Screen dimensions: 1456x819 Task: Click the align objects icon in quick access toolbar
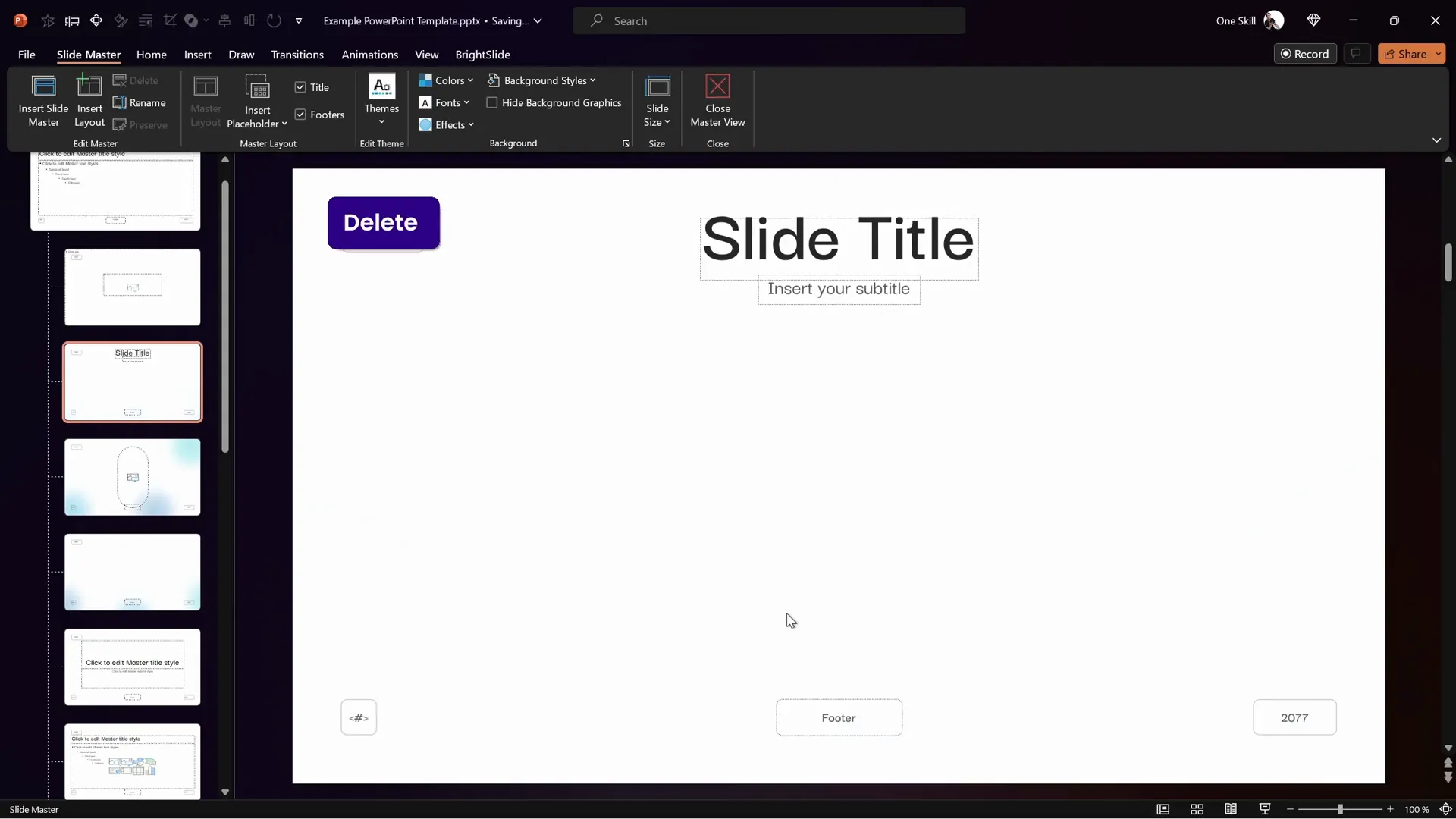[x=72, y=20]
